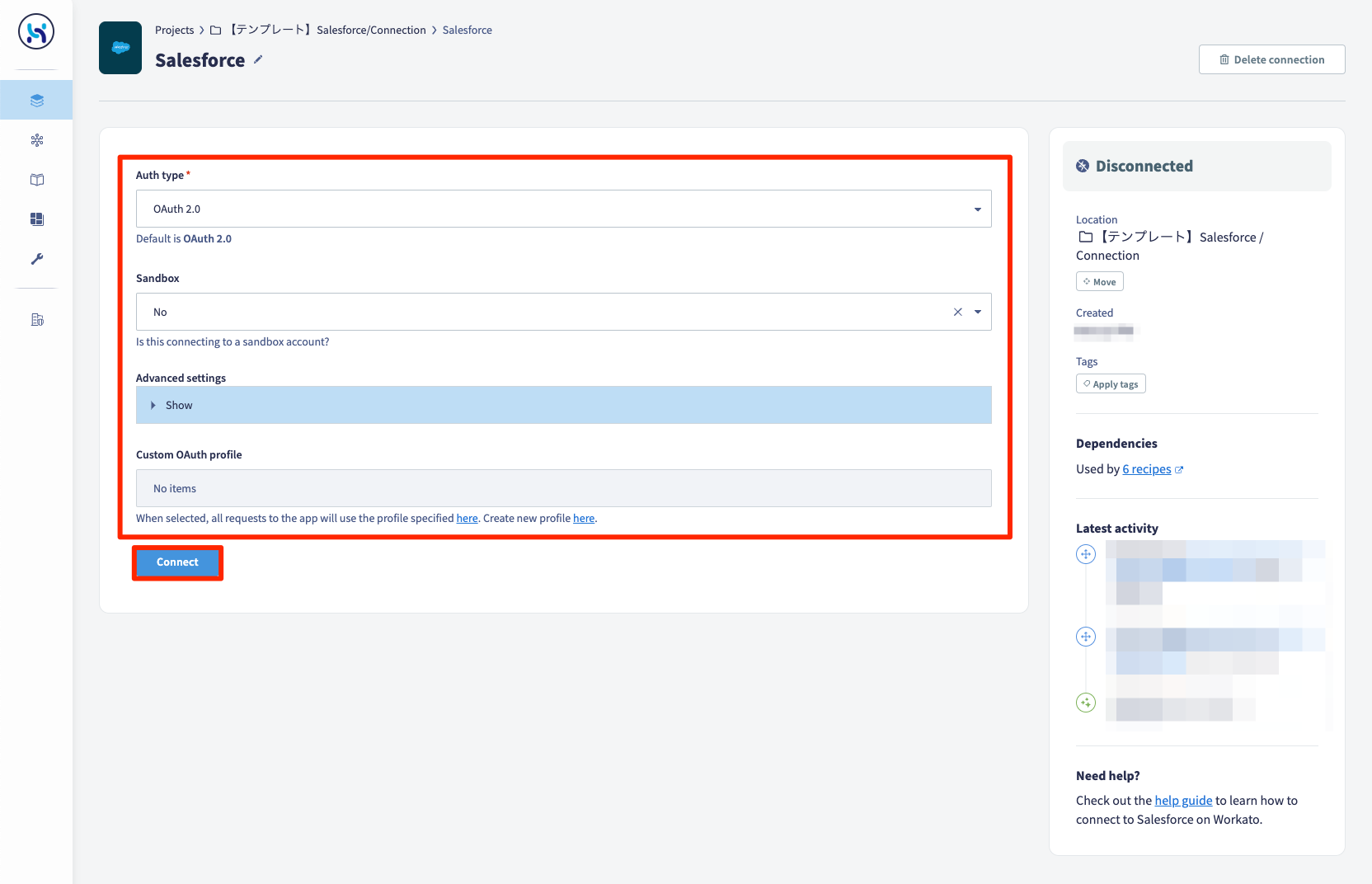Image resolution: width=1372 pixels, height=884 pixels.
Task: Click 'Is this connecting to a sandbox account?' text
Action: coord(233,342)
